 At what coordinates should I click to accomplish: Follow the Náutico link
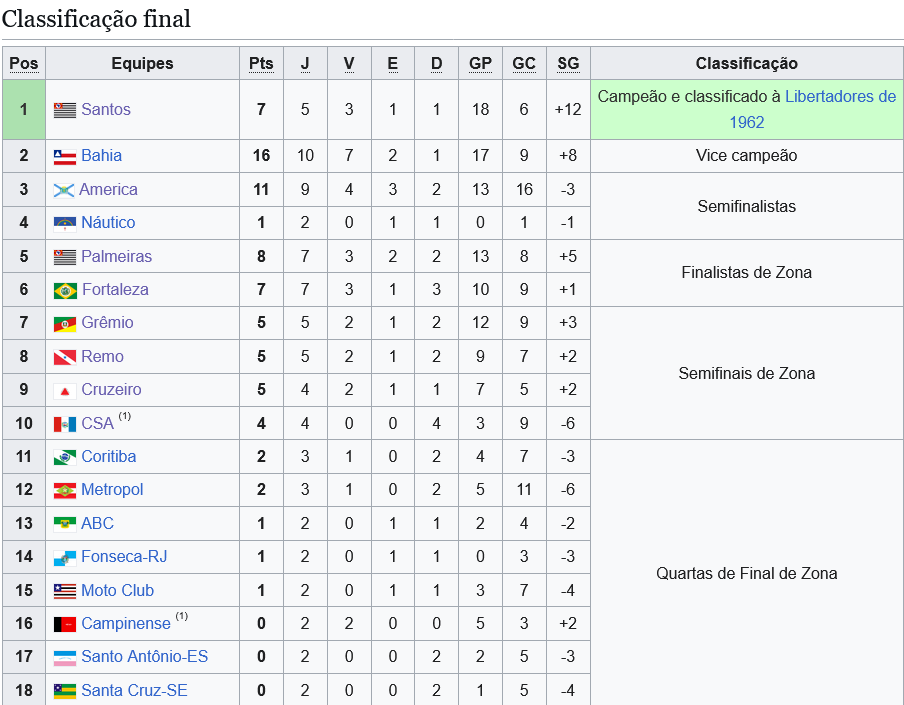(x=108, y=223)
